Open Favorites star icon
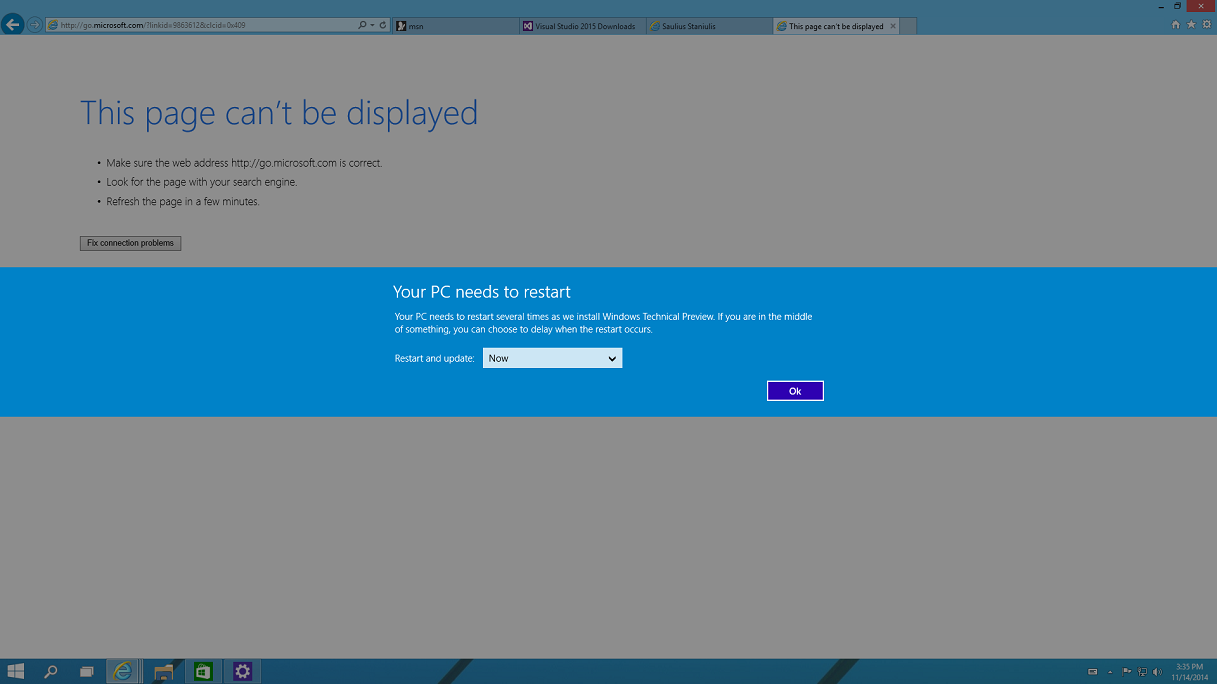The image size is (1217, 684). tap(1190, 25)
